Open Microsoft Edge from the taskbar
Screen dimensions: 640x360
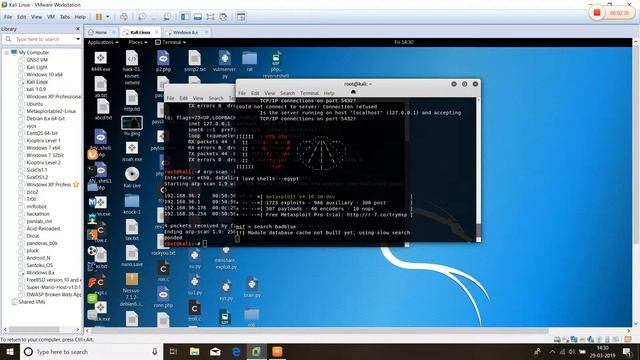[236, 351]
